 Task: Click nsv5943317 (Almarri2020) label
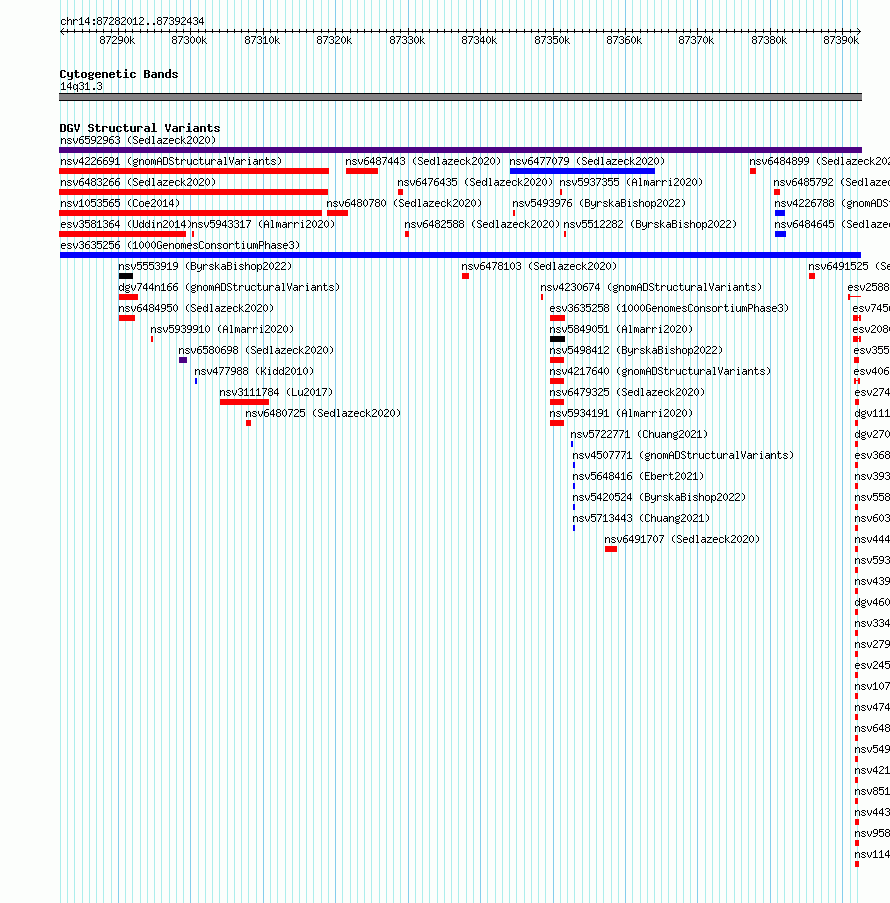pos(263,225)
